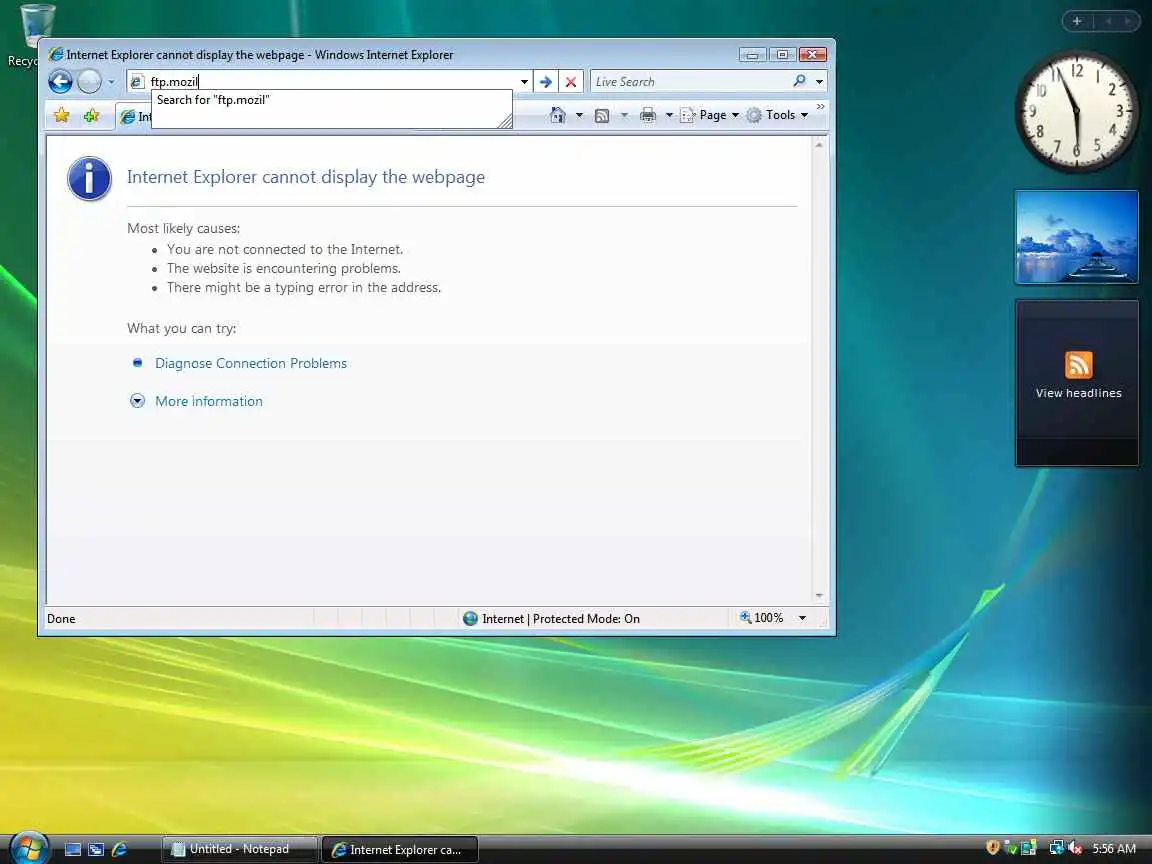This screenshot has width=1152, height=864.
Task: Open the Print options dropdown arrow
Action: point(669,115)
